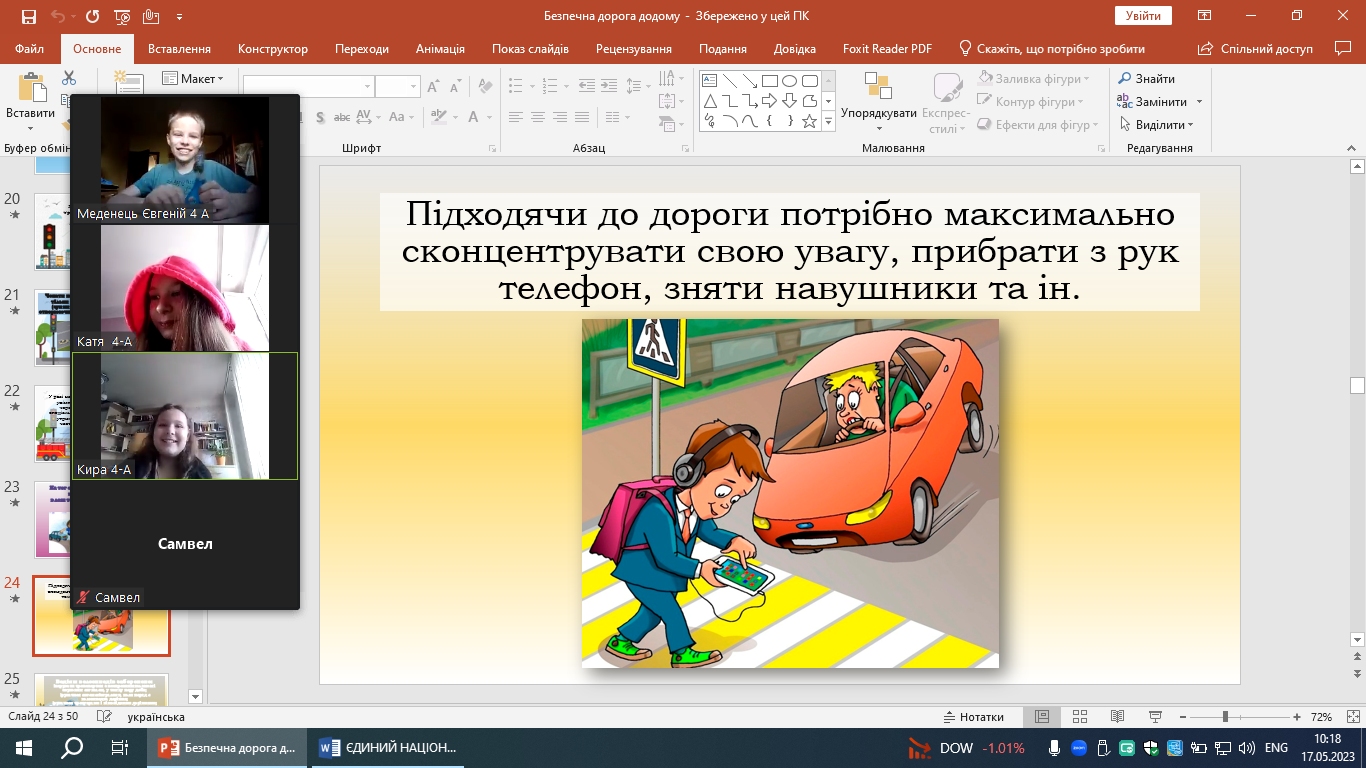Select the star shape in shapes gallery
This screenshot has width=1366, height=768.
(x=809, y=121)
